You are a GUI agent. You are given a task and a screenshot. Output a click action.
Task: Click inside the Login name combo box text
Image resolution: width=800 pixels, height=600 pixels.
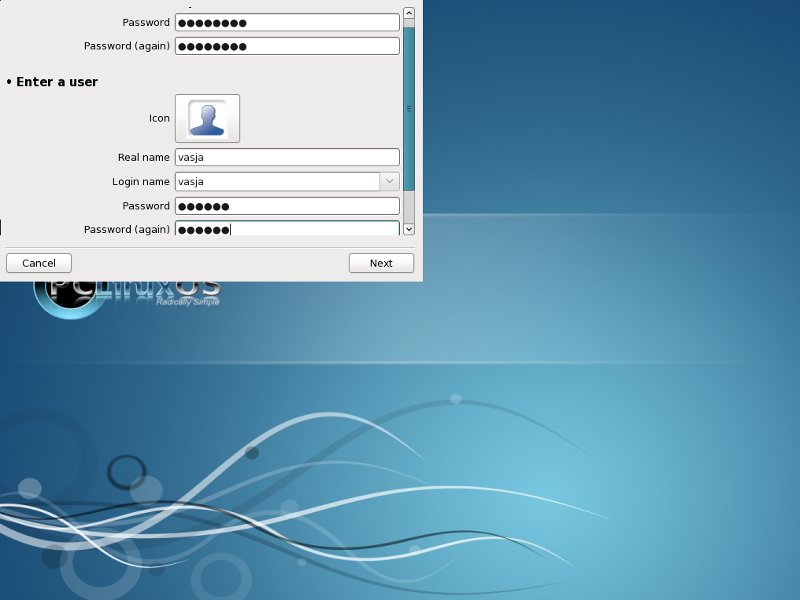coord(276,181)
